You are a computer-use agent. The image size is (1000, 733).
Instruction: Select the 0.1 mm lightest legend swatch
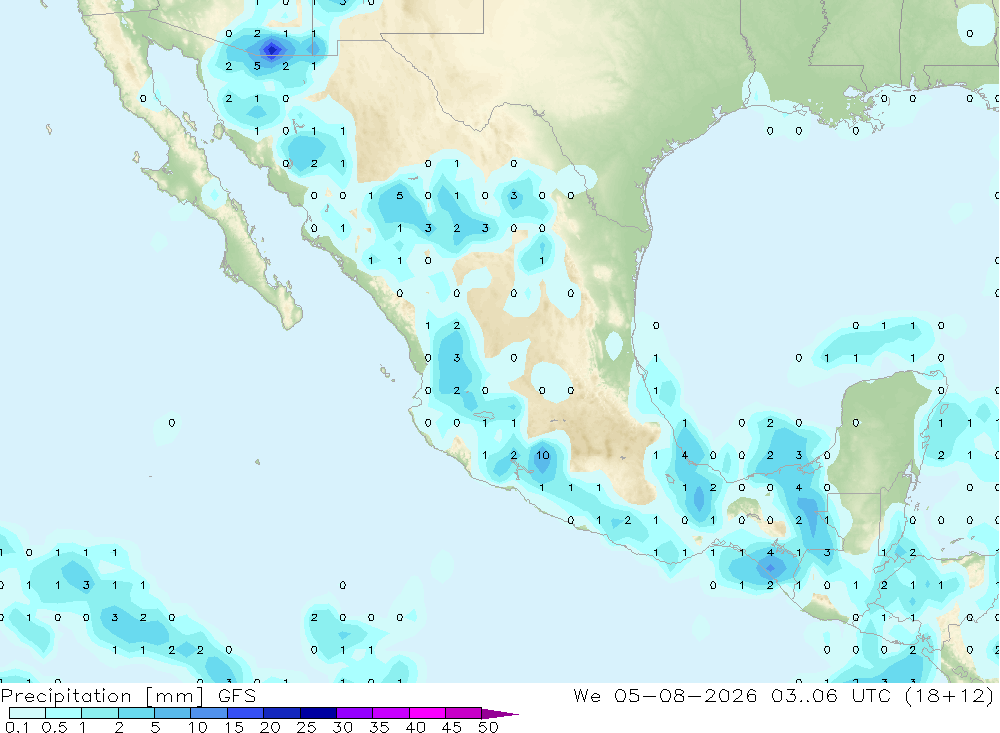(27, 713)
